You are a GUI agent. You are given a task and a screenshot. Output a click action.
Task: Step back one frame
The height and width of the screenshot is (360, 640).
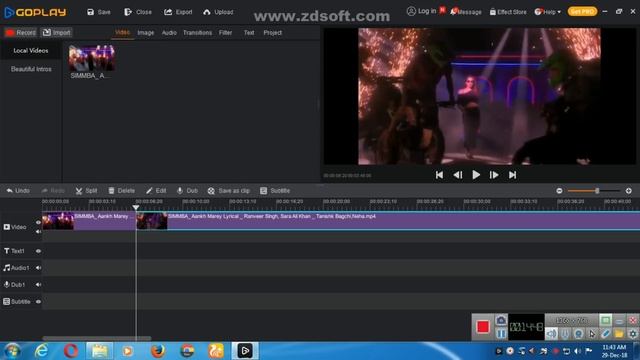(x=458, y=175)
